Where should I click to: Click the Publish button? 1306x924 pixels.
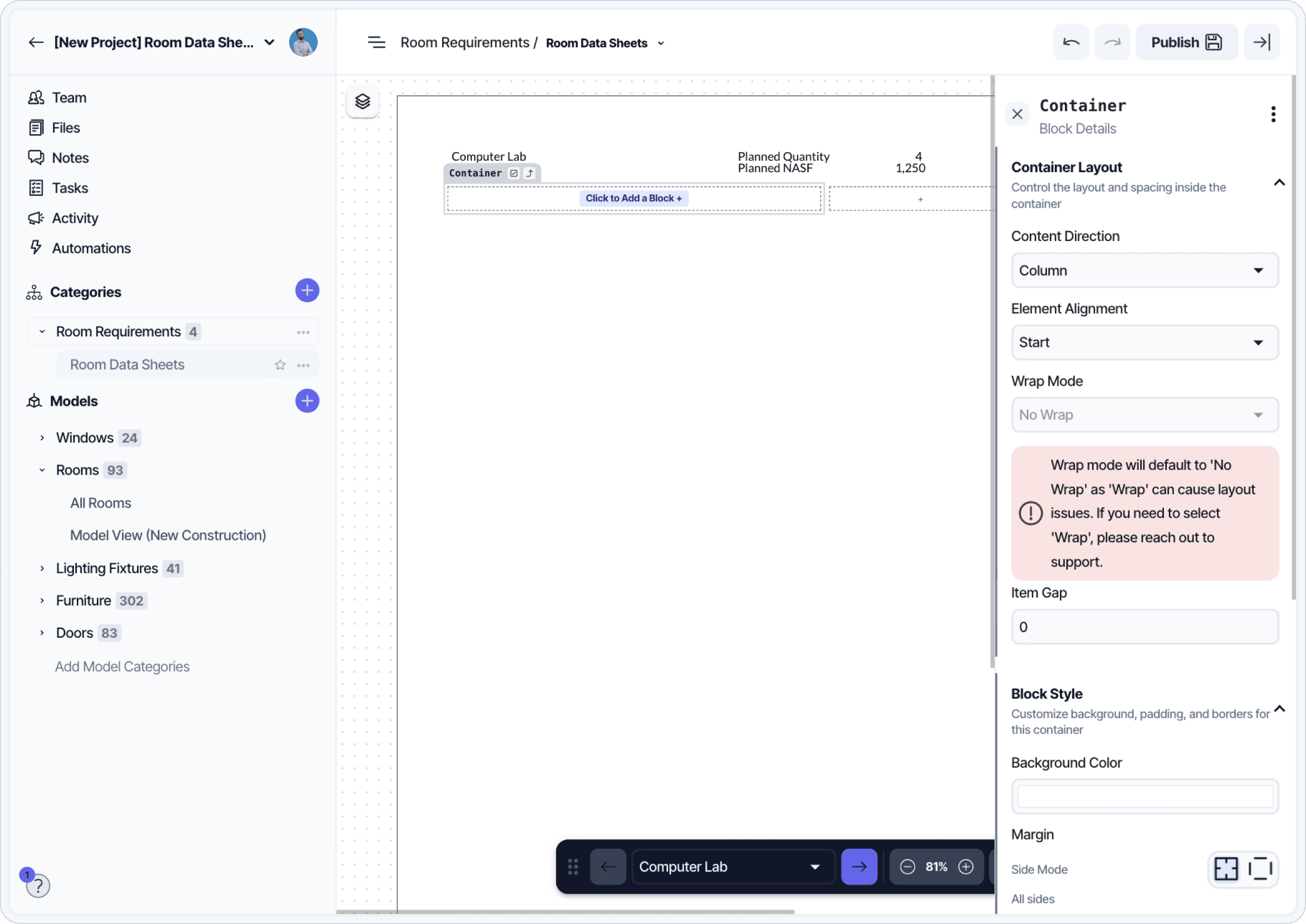coord(1186,43)
